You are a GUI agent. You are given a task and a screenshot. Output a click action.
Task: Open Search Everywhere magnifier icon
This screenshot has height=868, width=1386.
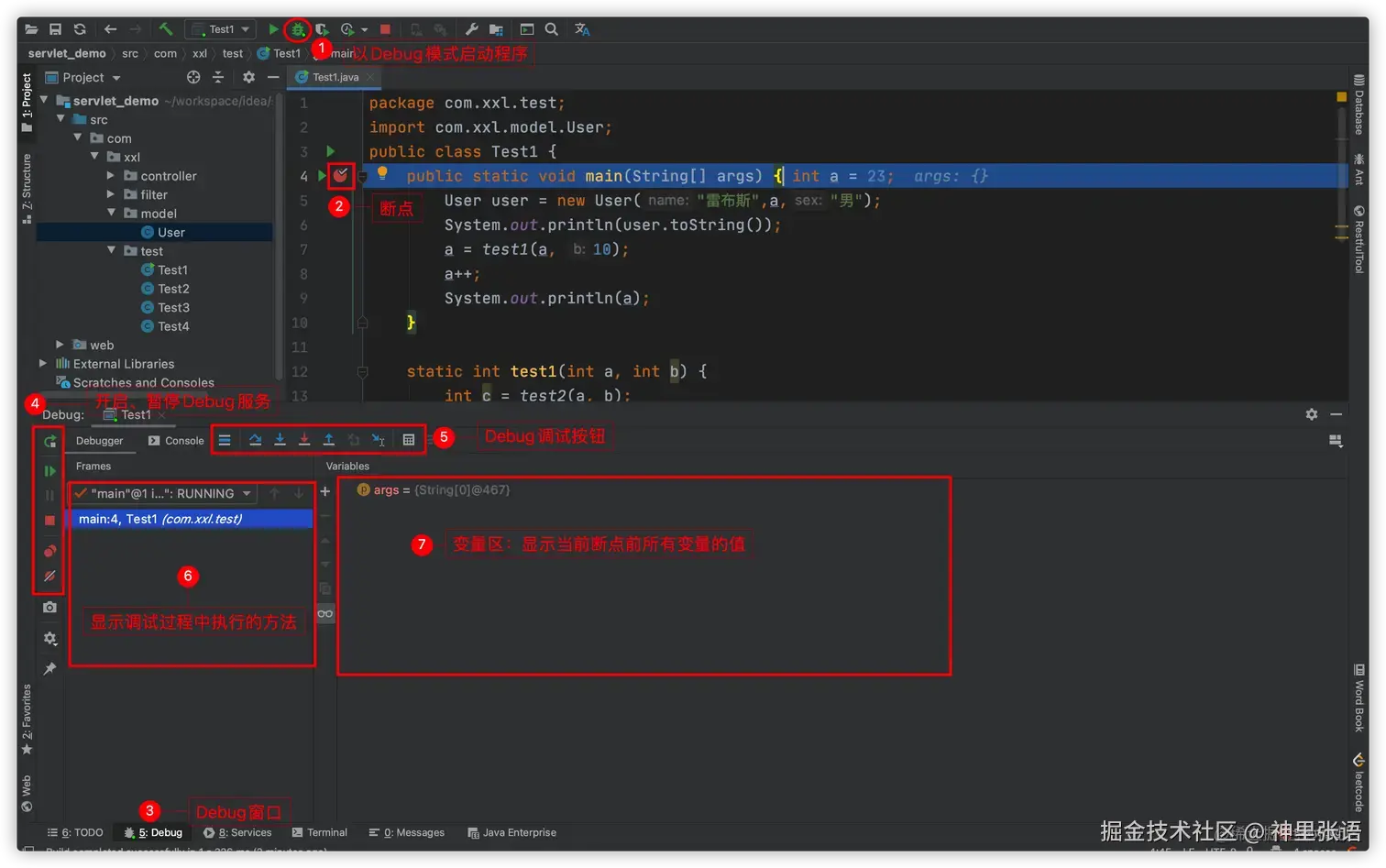(x=552, y=29)
